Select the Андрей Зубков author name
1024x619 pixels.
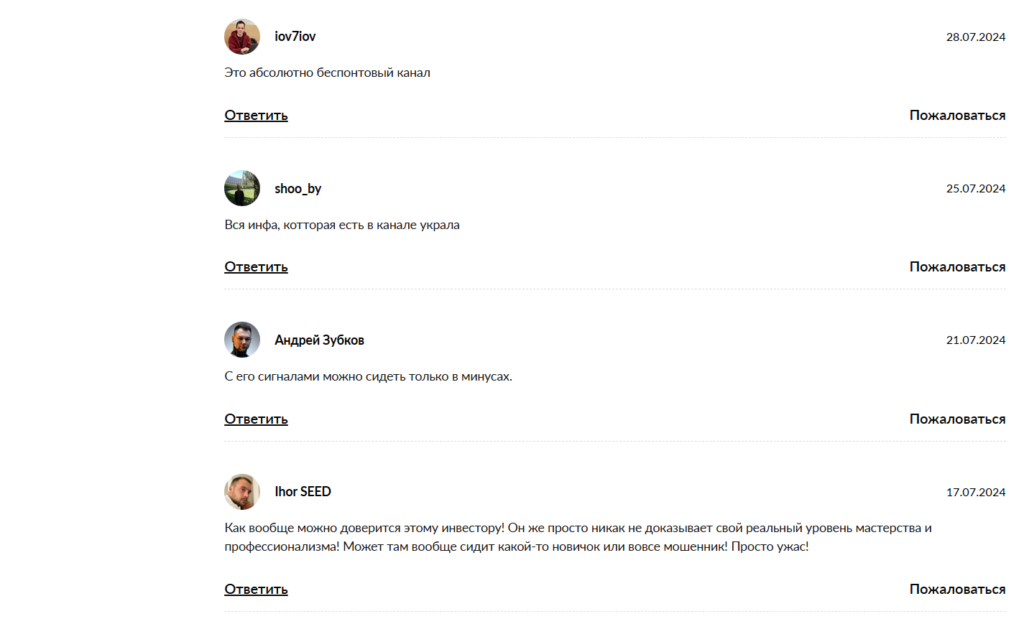pos(319,340)
